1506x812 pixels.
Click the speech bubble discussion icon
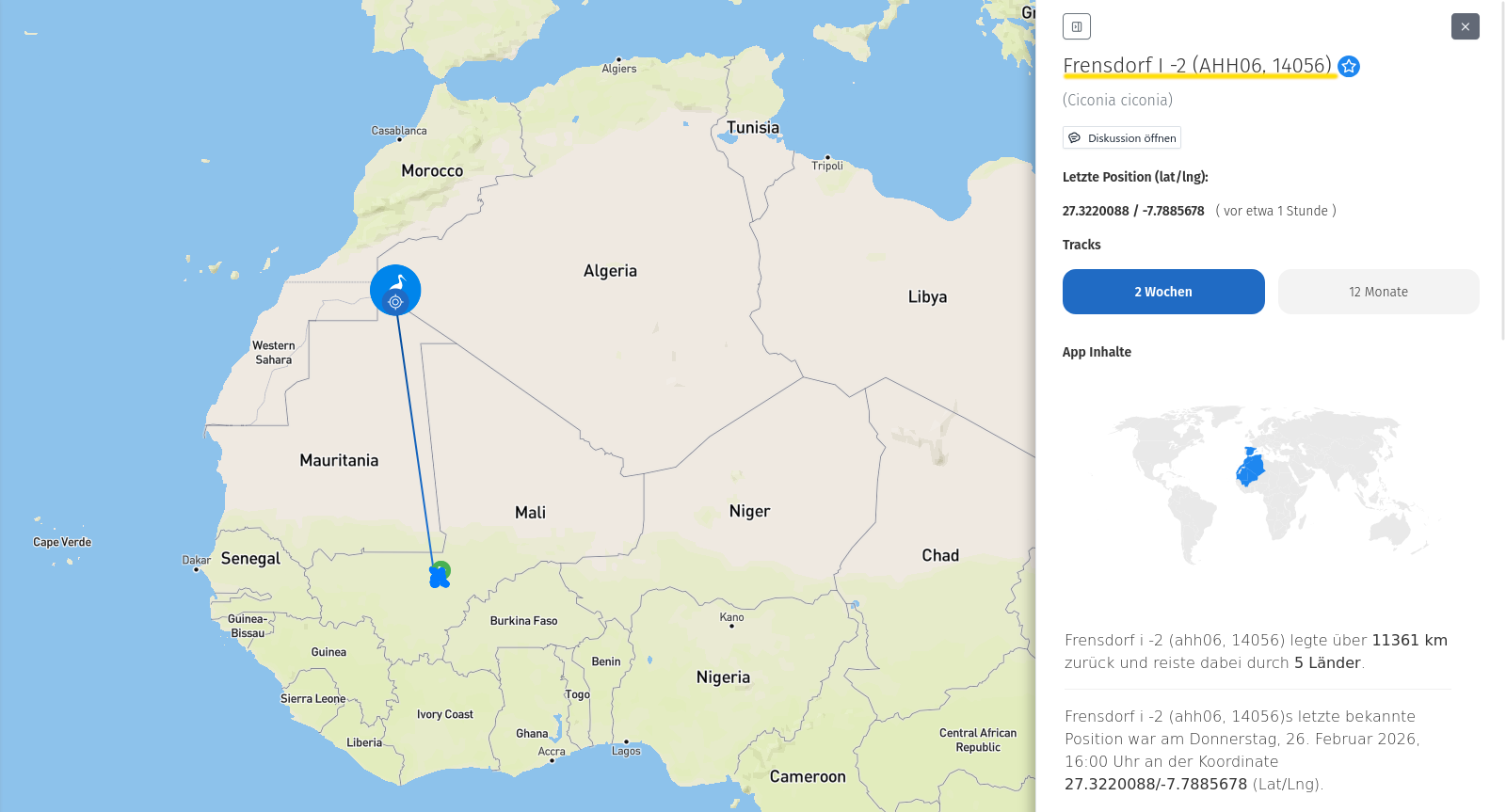click(x=1074, y=138)
